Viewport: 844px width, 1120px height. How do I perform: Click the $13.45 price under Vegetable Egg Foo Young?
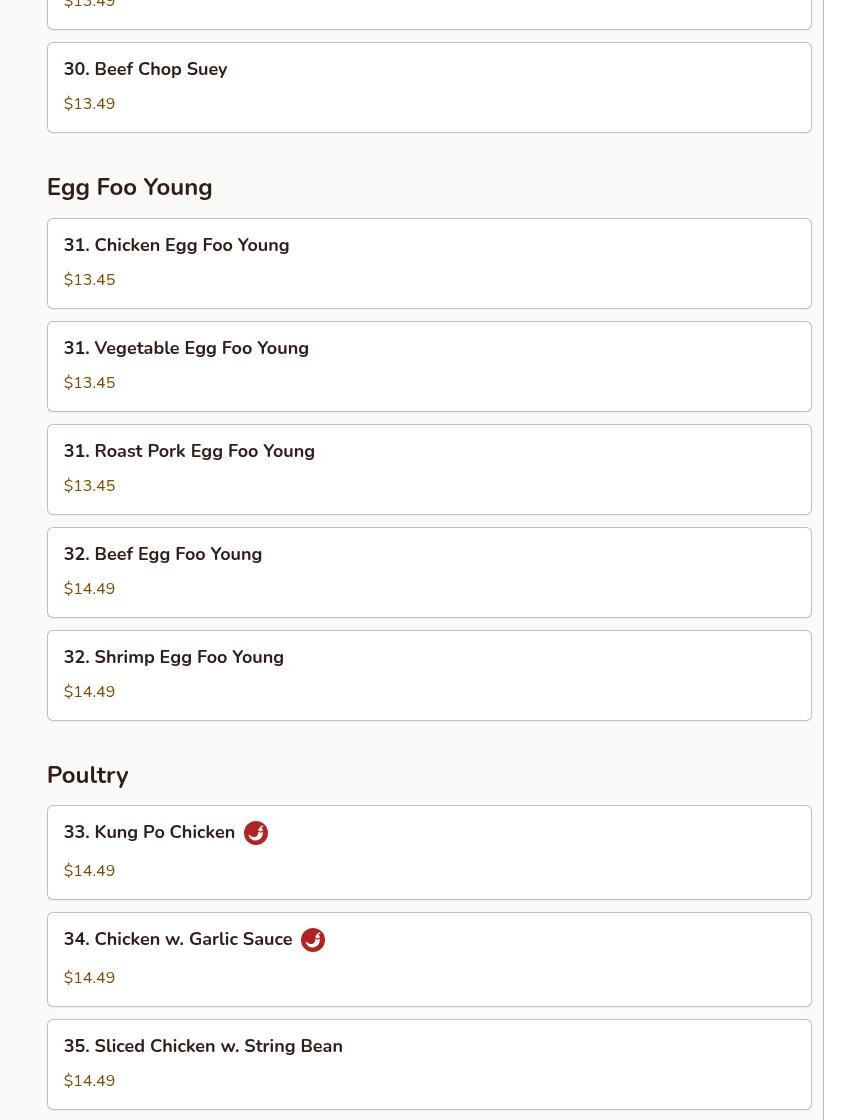tap(90, 383)
